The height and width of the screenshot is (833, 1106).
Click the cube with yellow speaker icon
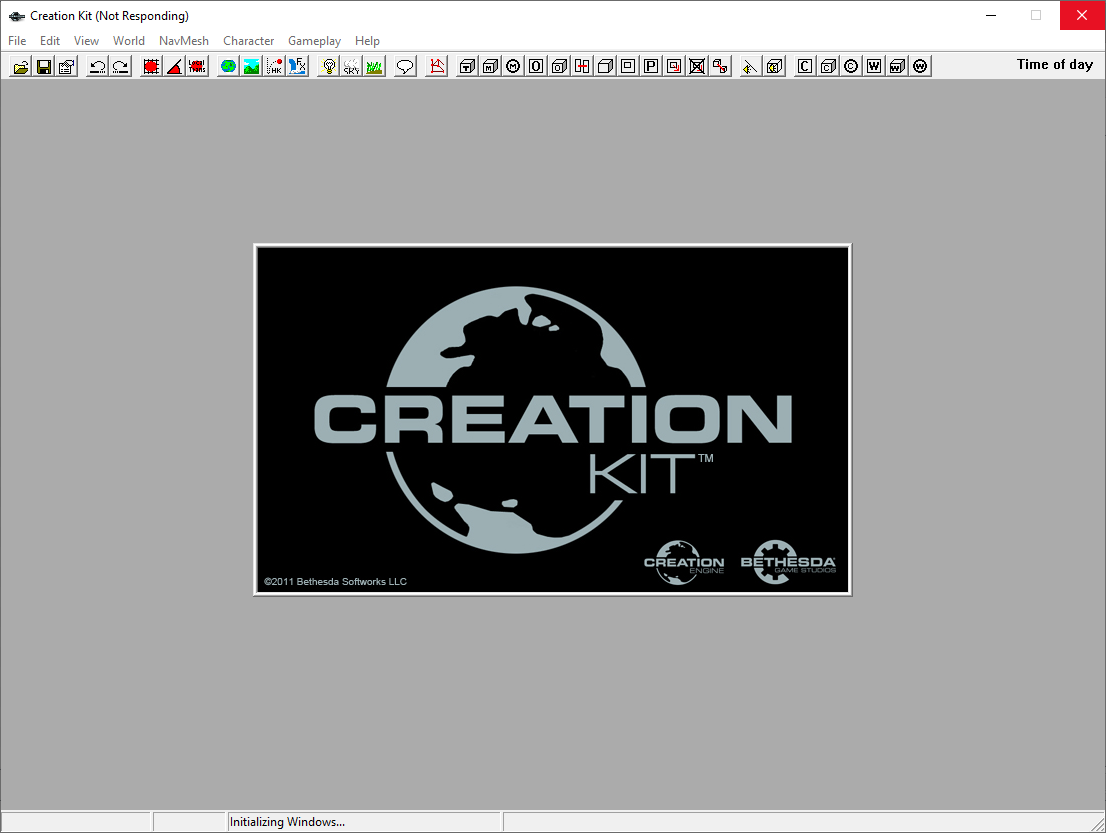click(x=774, y=66)
